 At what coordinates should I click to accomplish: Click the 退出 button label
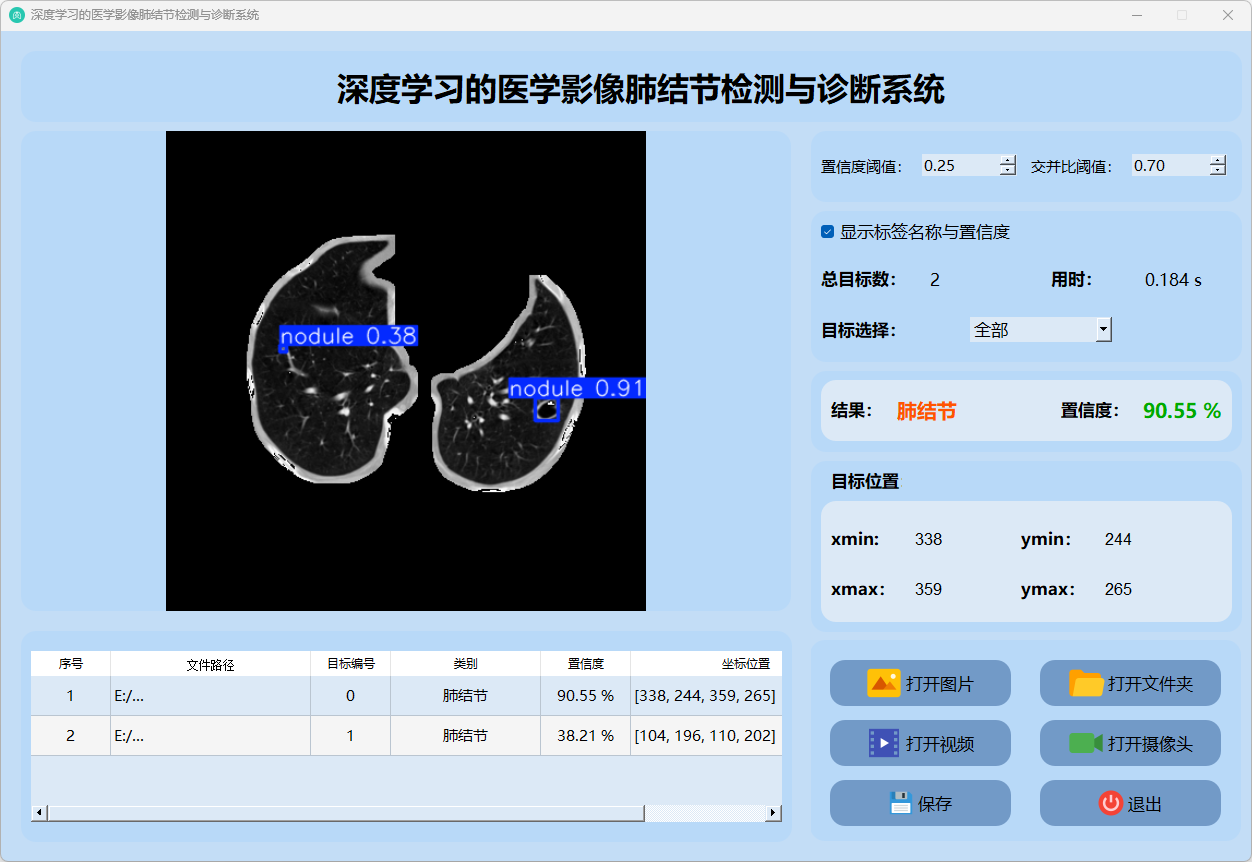[x=1144, y=804]
